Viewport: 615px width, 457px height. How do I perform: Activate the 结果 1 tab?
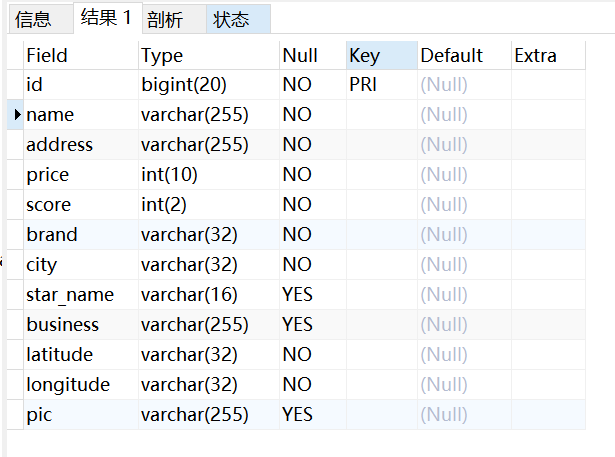pyautogui.click(x=107, y=18)
